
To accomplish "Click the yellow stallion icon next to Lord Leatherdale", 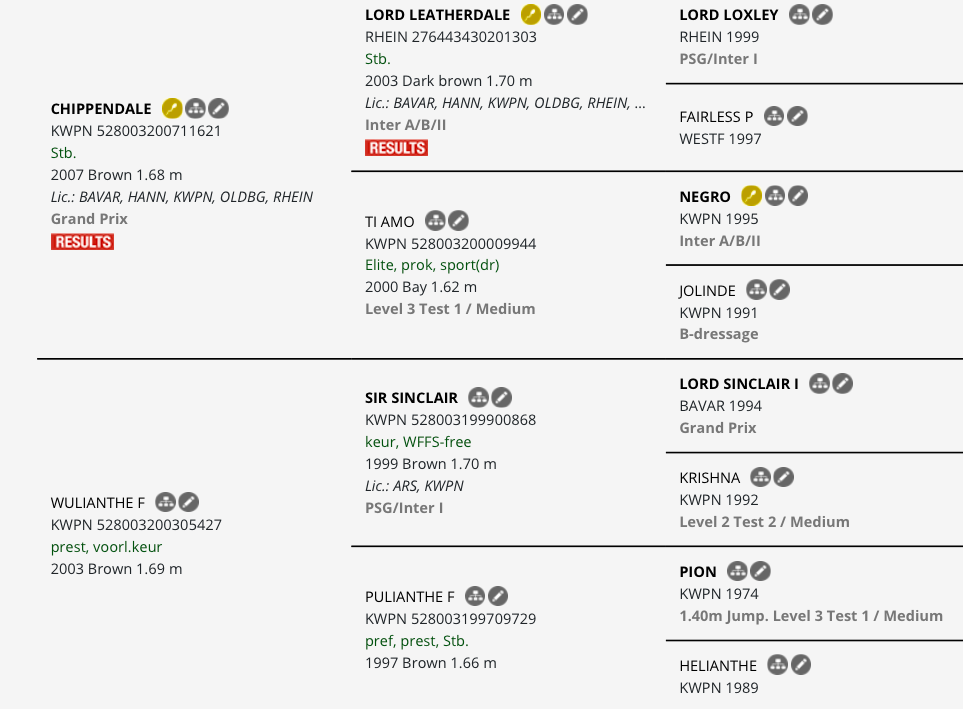I will click(x=531, y=15).
